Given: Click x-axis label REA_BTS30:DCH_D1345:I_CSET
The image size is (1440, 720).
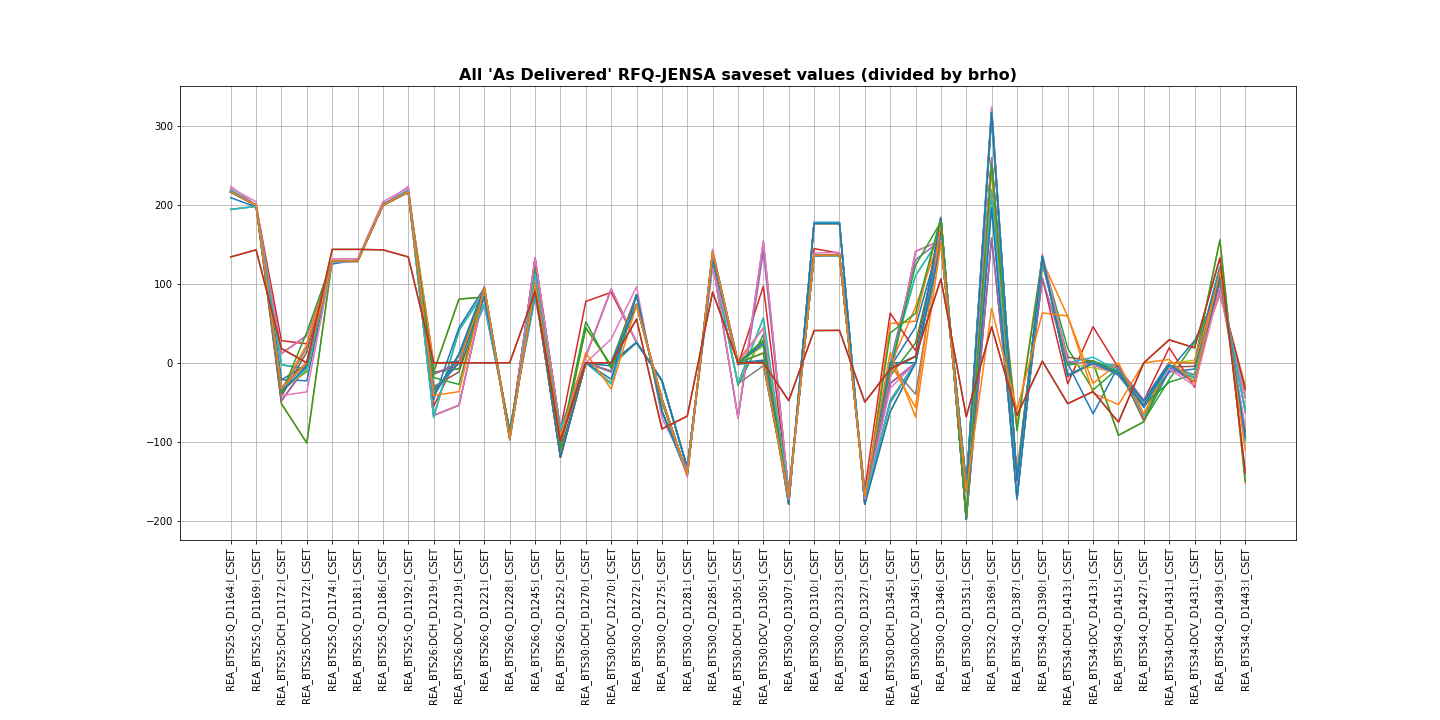Looking at the screenshot, I should (x=890, y=627).
